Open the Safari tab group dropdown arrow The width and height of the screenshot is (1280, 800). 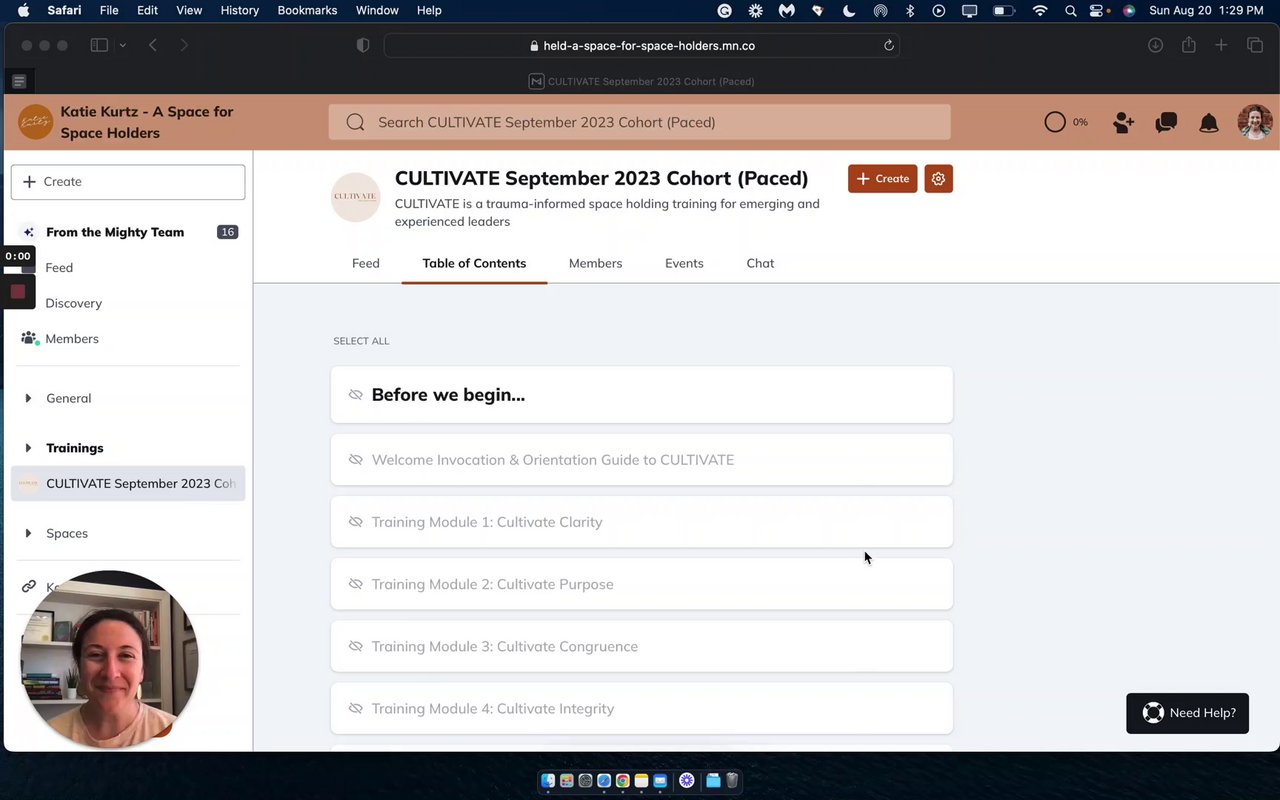click(x=123, y=45)
